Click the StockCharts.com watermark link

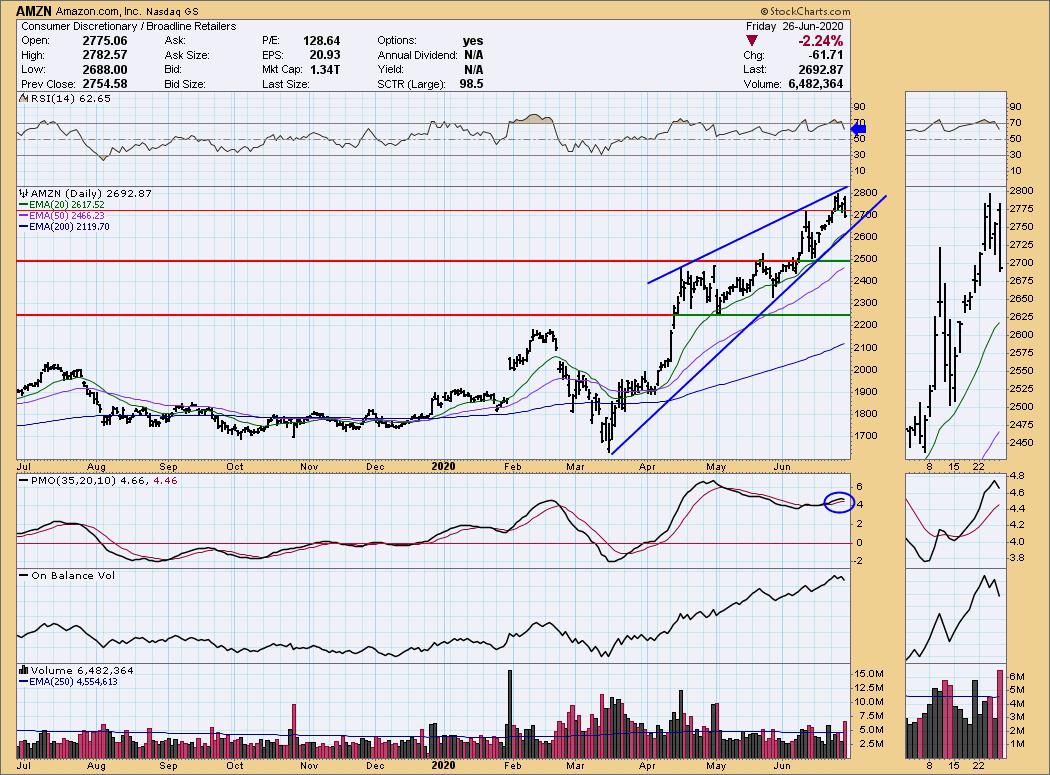[x=806, y=11]
